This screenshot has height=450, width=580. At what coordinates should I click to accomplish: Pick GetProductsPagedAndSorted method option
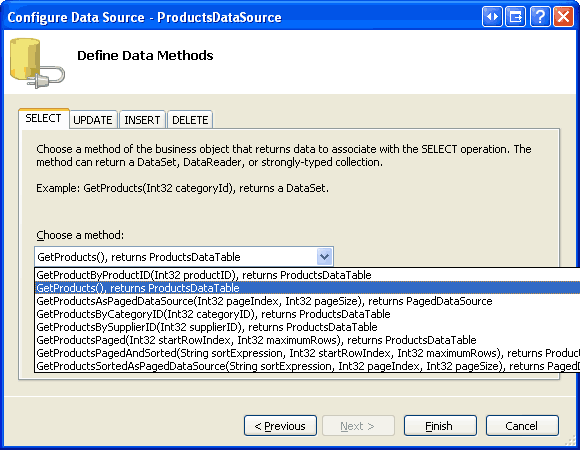[x=308, y=353]
